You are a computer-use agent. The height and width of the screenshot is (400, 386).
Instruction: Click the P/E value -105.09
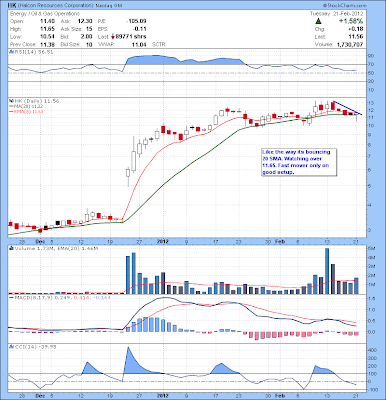137,21
